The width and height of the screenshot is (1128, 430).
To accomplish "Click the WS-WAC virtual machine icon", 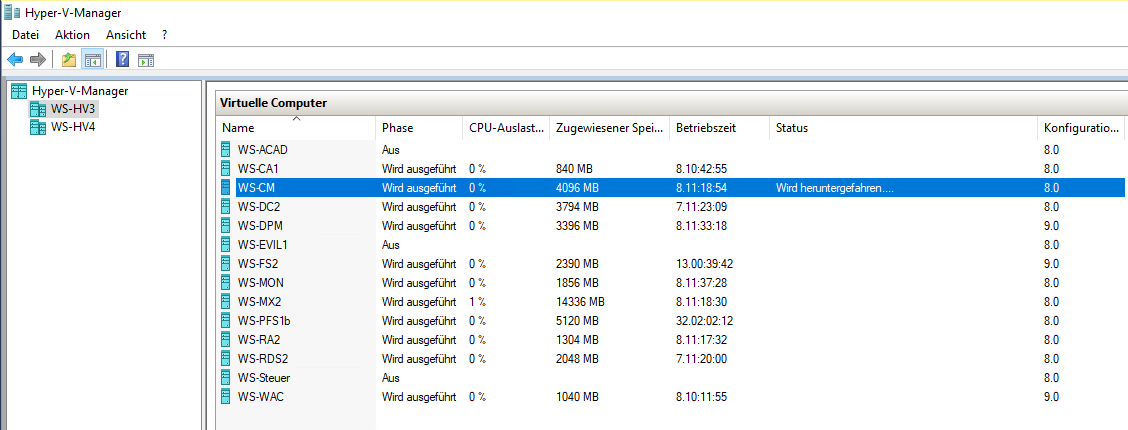I will tap(227, 396).
